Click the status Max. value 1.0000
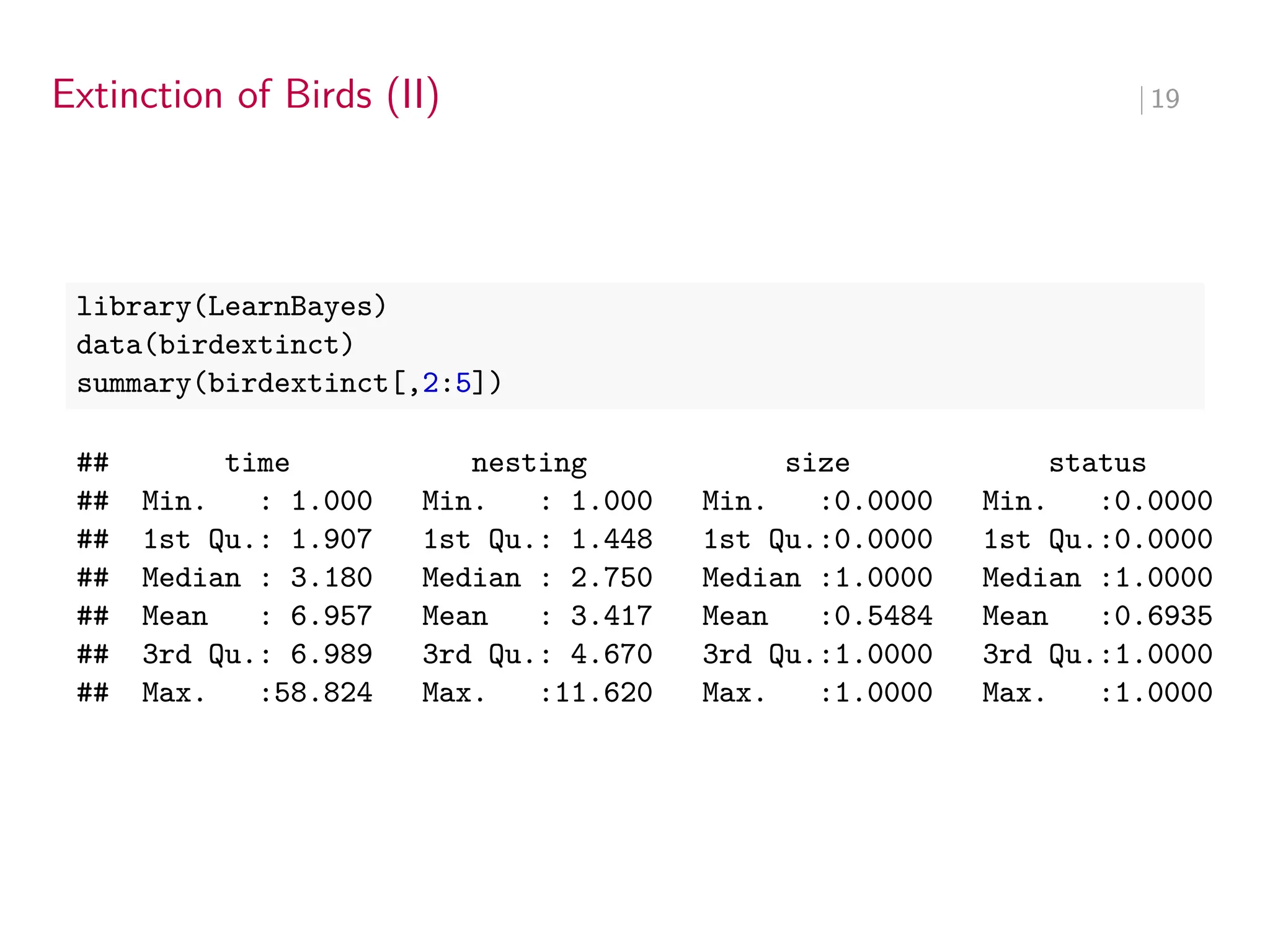 click(1164, 694)
